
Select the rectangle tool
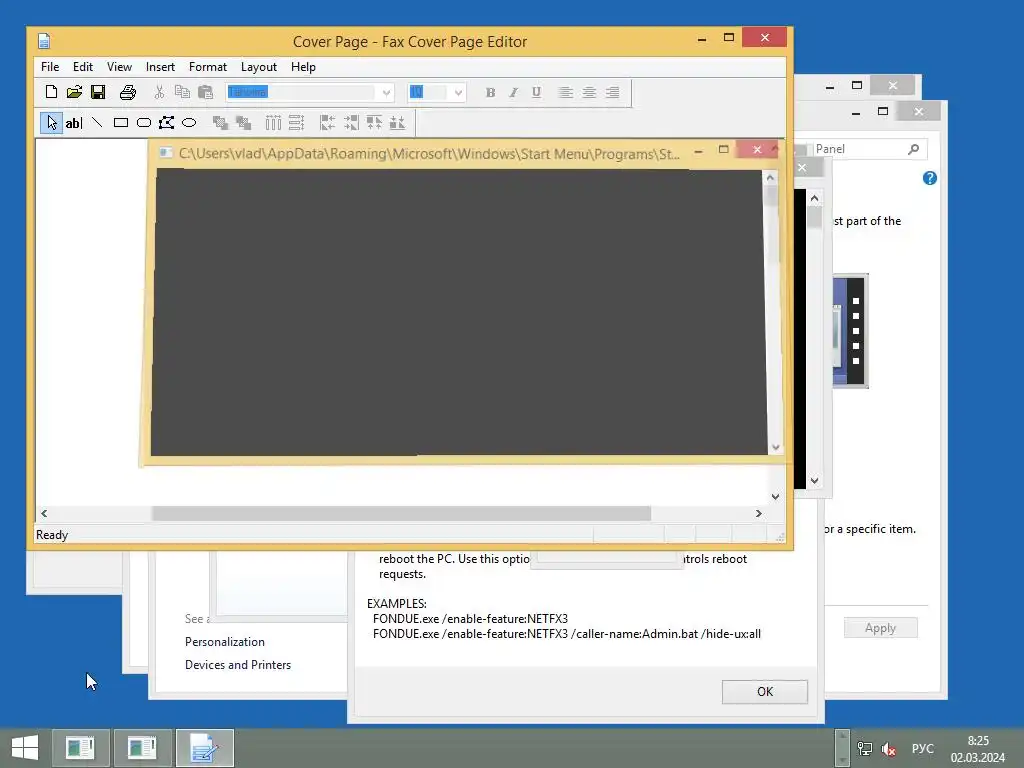click(121, 123)
